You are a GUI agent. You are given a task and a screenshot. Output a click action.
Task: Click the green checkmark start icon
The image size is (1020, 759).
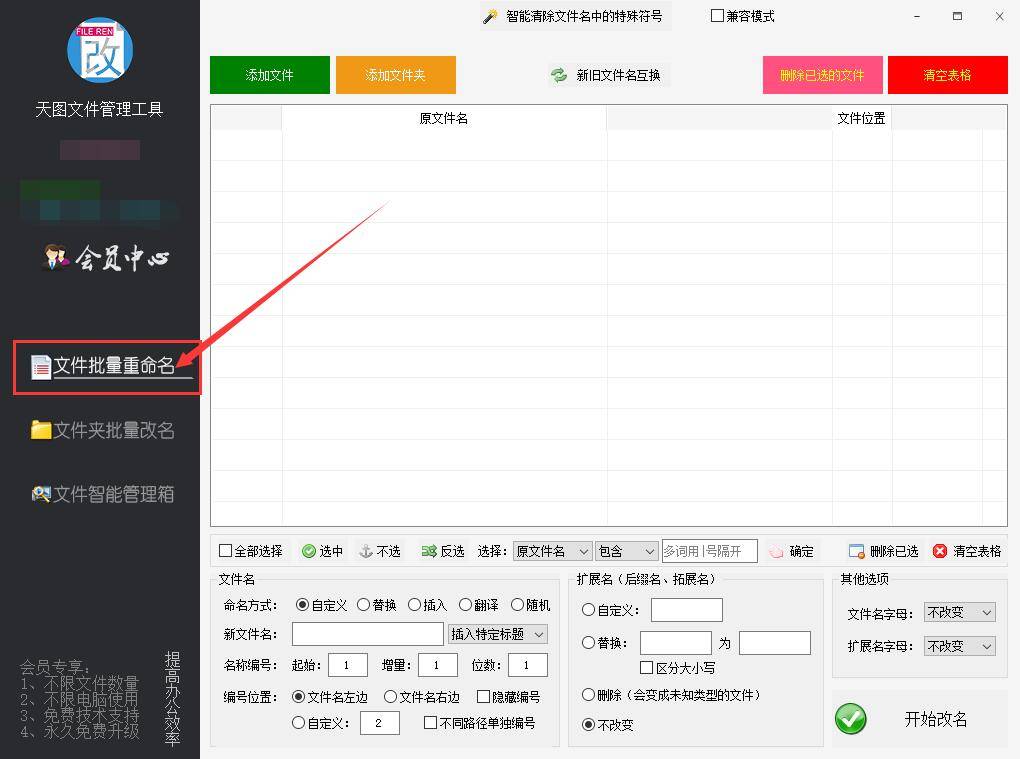click(851, 719)
